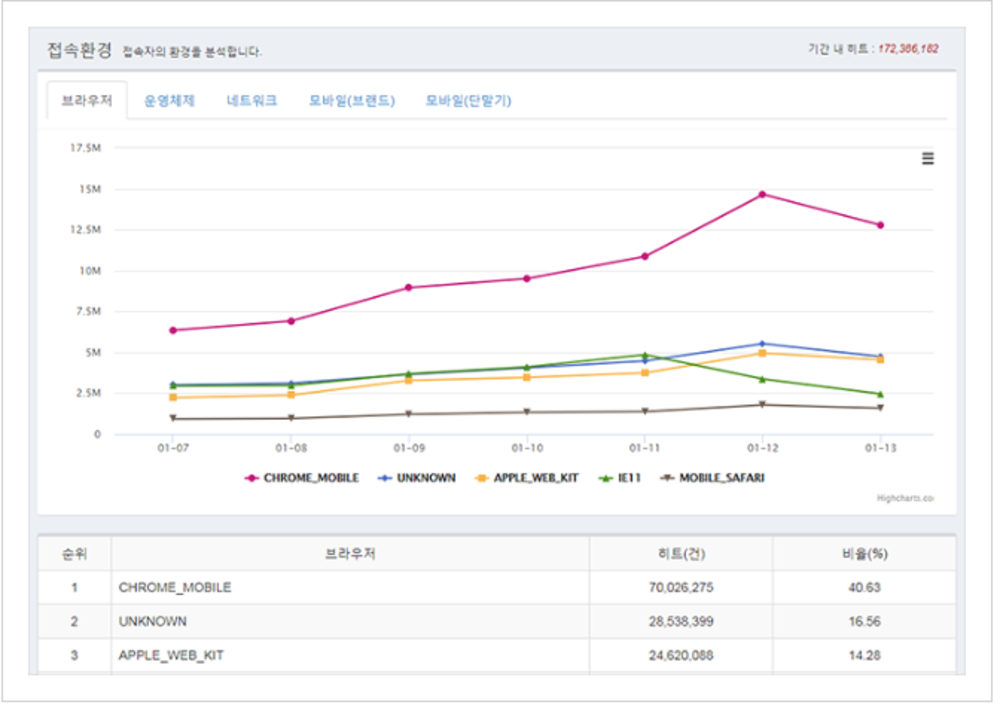Click the CHROME_MOBILE peak point at 01-12

[763, 192]
